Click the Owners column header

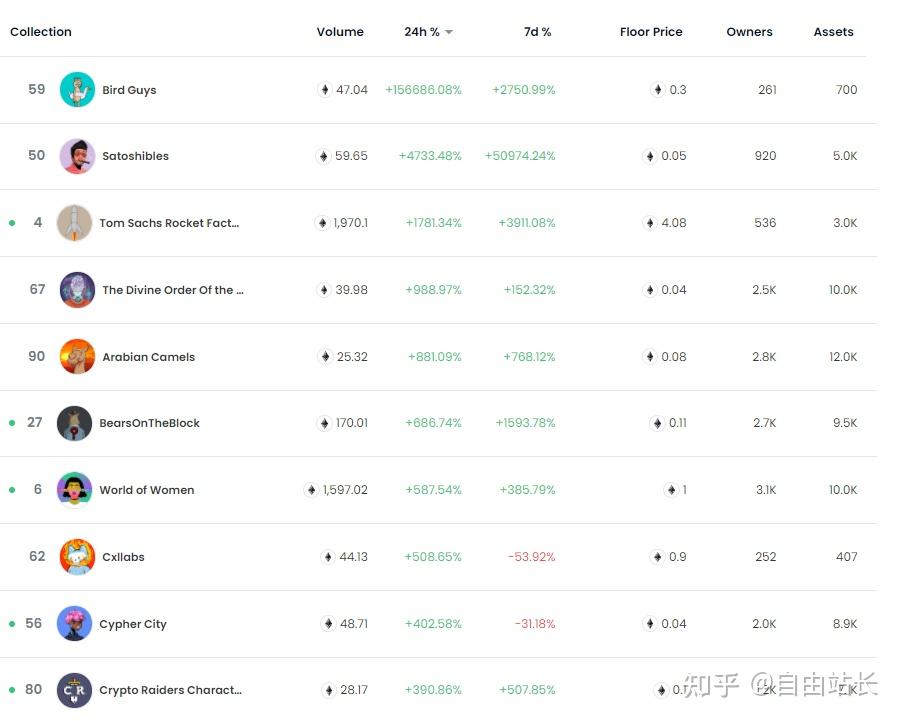[x=749, y=32]
